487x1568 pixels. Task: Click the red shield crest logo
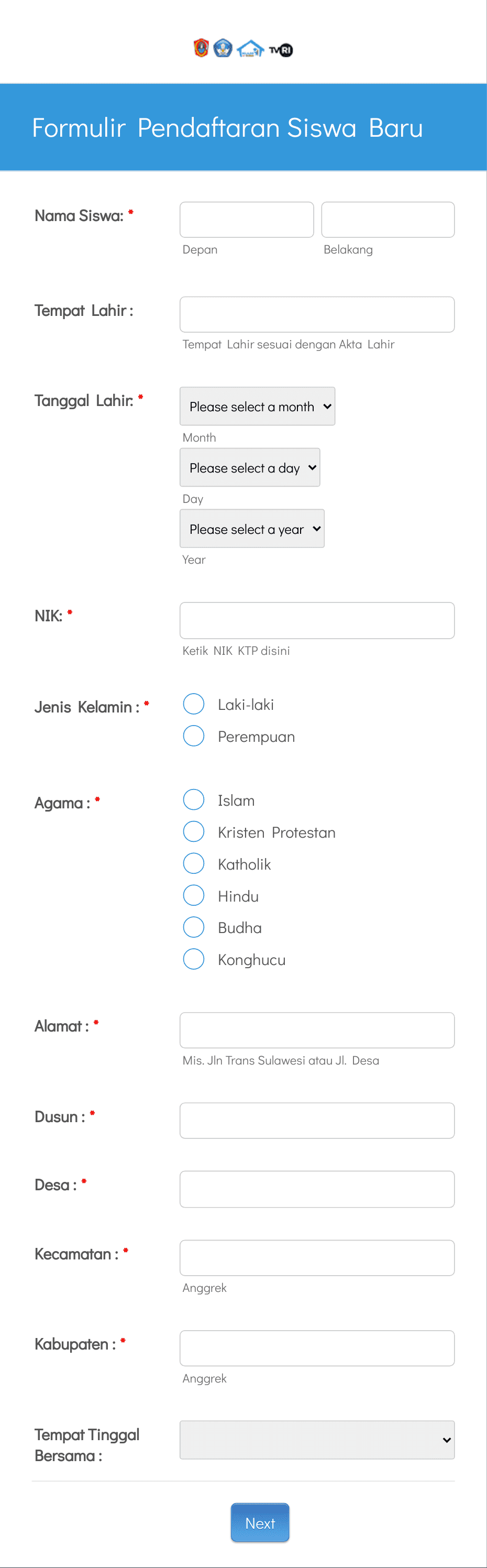click(202, 48)
